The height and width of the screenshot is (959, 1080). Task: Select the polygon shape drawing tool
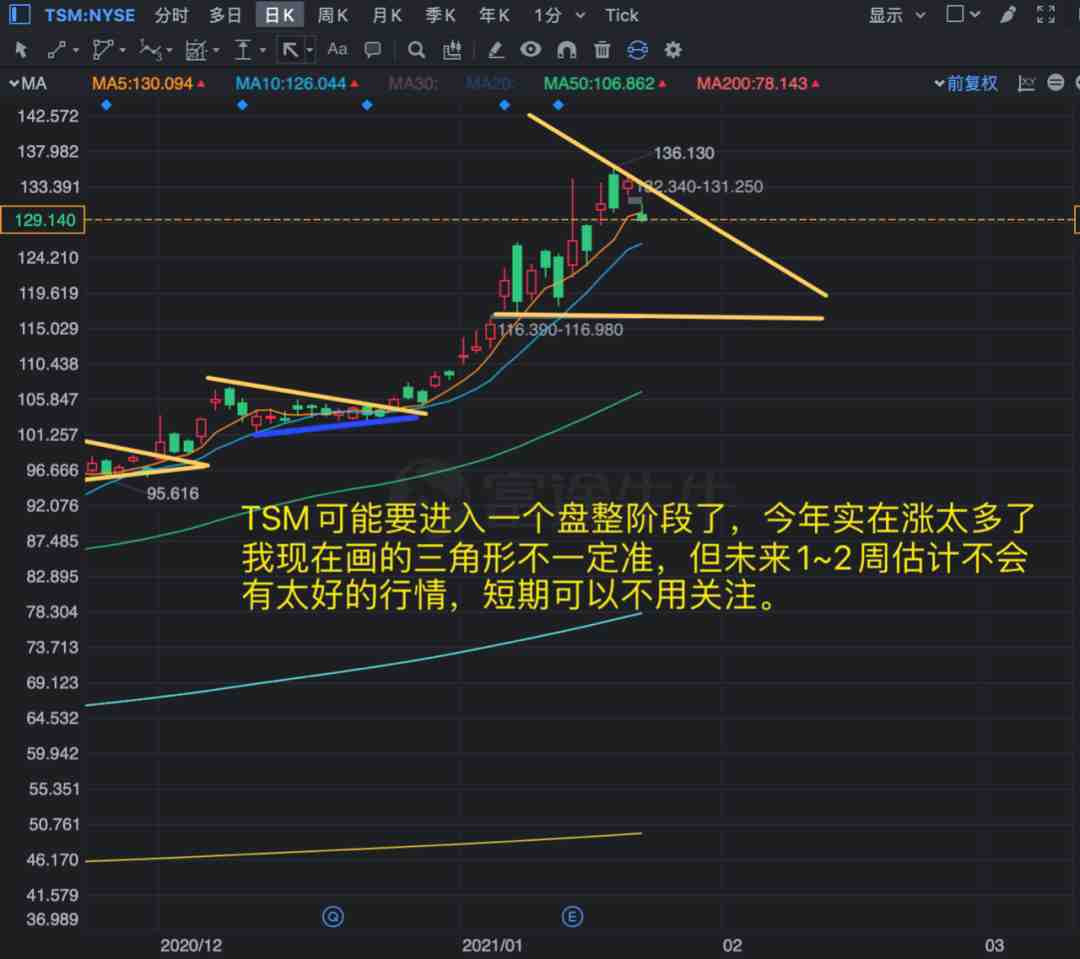click(103, 50)
